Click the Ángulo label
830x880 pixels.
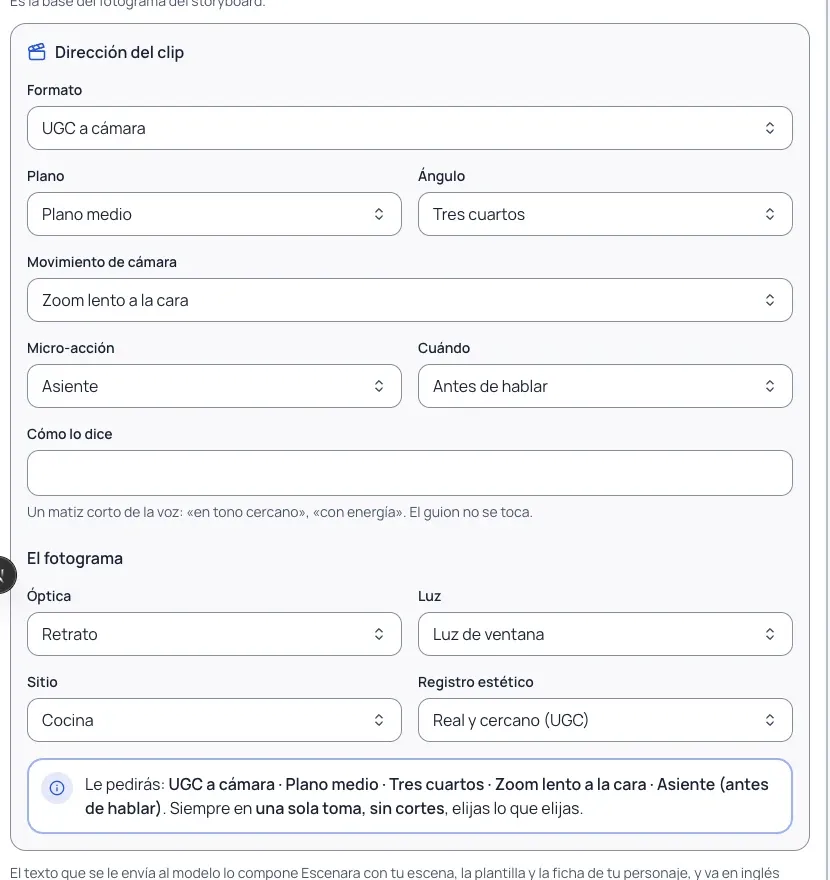click(442, 176)
